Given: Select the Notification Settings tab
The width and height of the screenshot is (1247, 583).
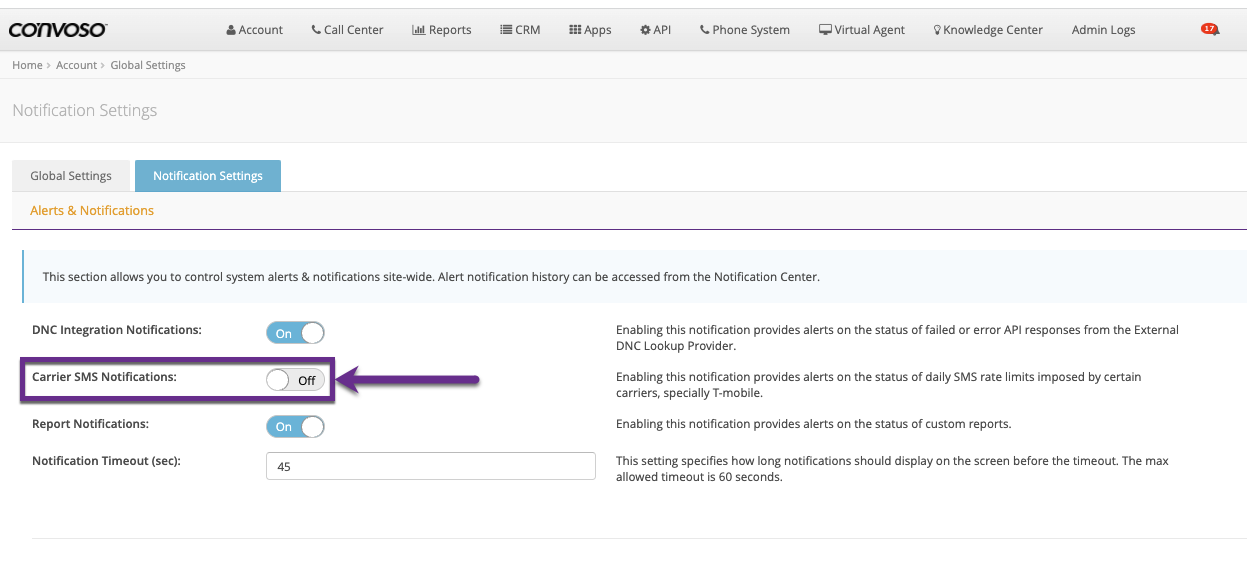Looking at the screenshot, I should [208, 176].
